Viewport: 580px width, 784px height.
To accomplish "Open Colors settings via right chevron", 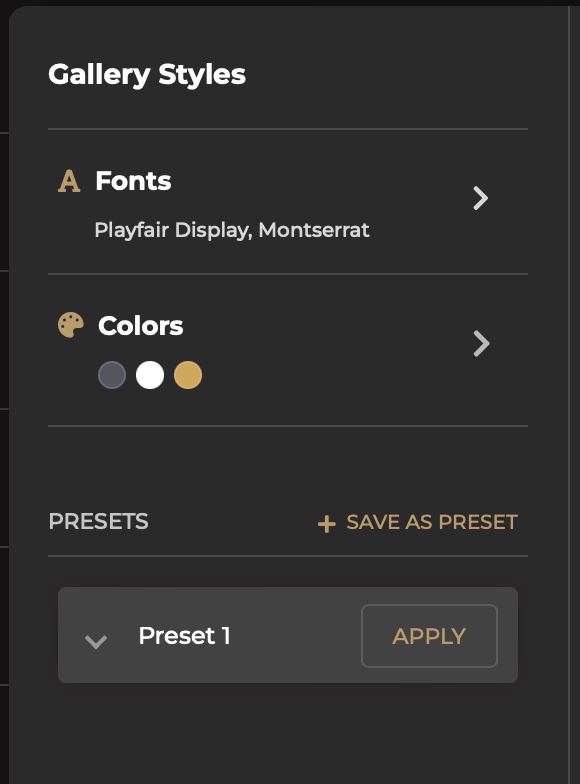I will coord(481,344).
